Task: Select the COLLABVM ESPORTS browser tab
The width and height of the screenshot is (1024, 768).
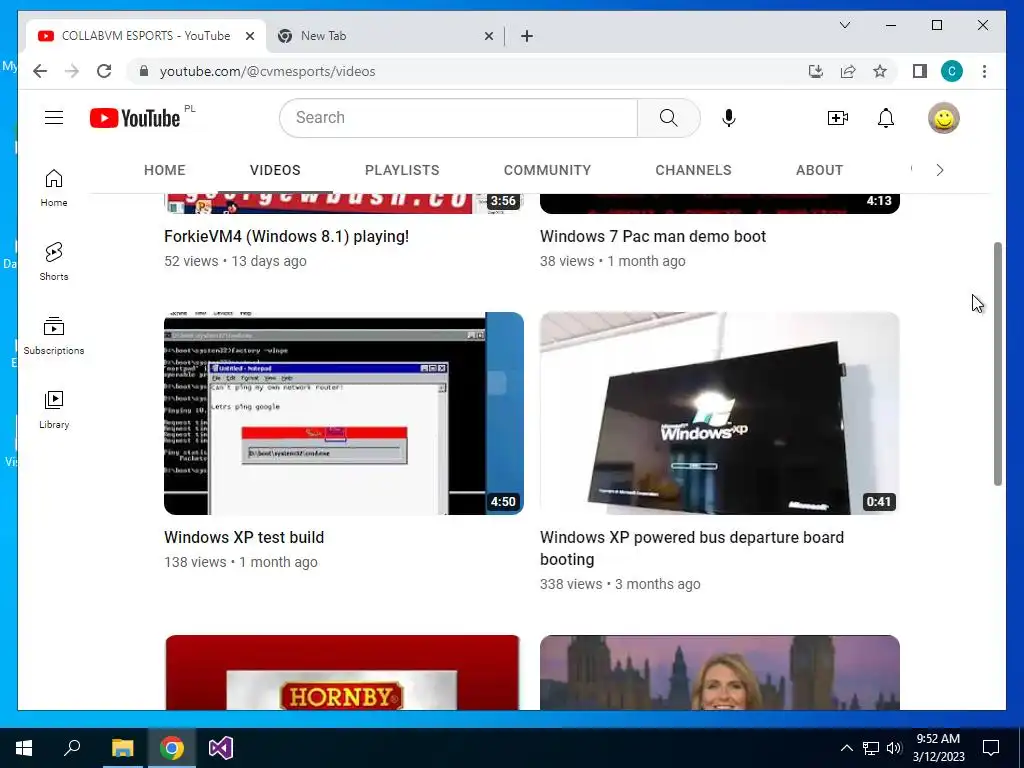Action: [145, 36]
